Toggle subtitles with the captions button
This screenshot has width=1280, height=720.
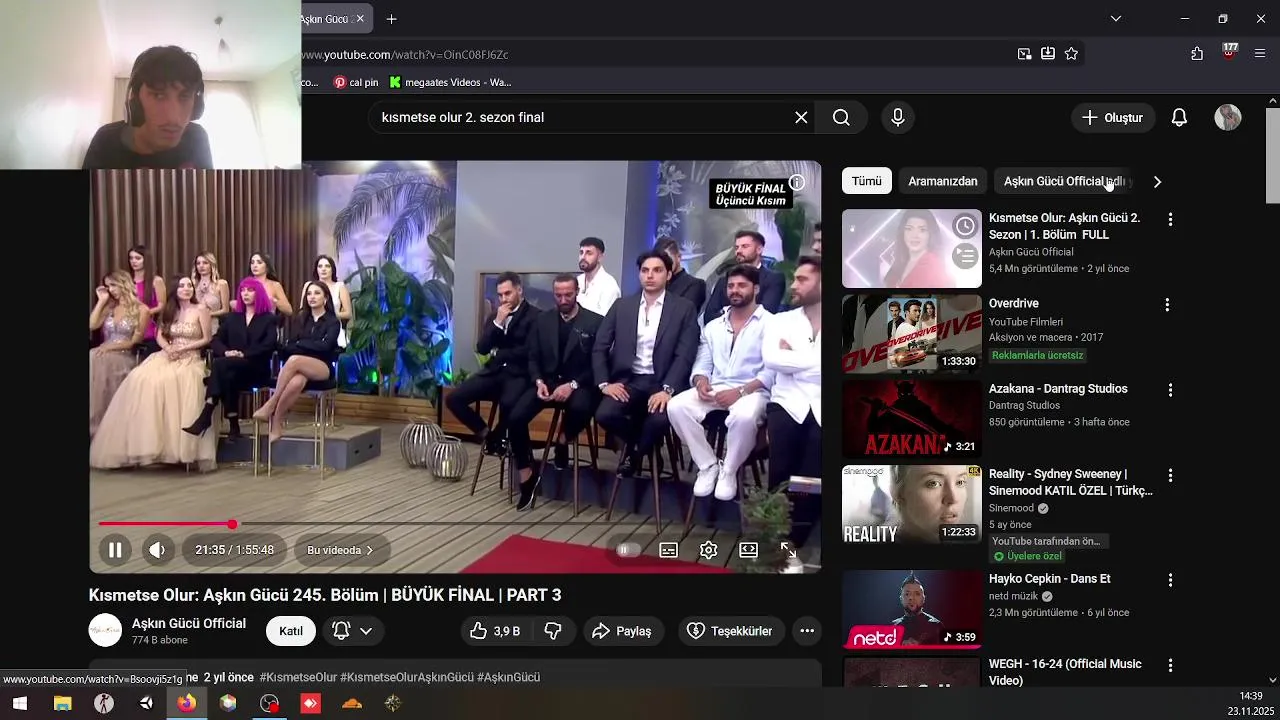668,550
